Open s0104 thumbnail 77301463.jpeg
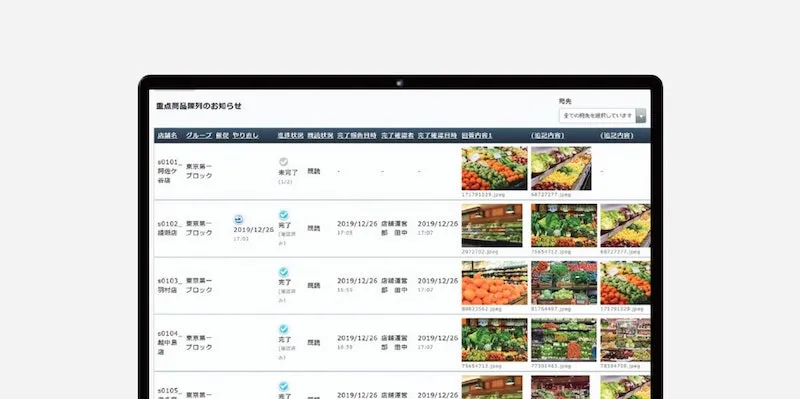Screen dimensions: 800x399 [x=564, y=340]
